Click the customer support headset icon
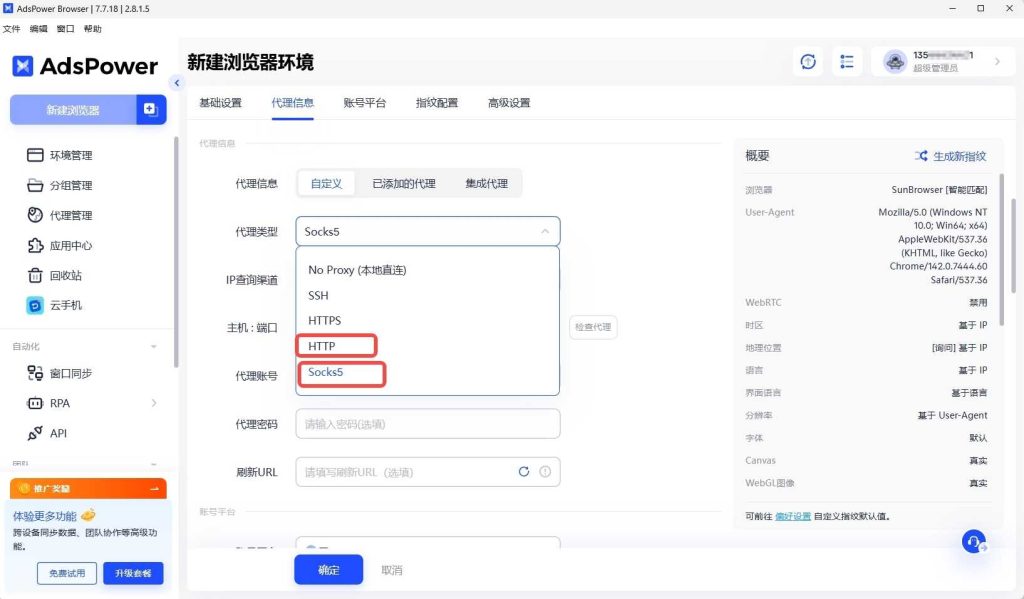This screenshot has height=599, width=1024. 973,541
